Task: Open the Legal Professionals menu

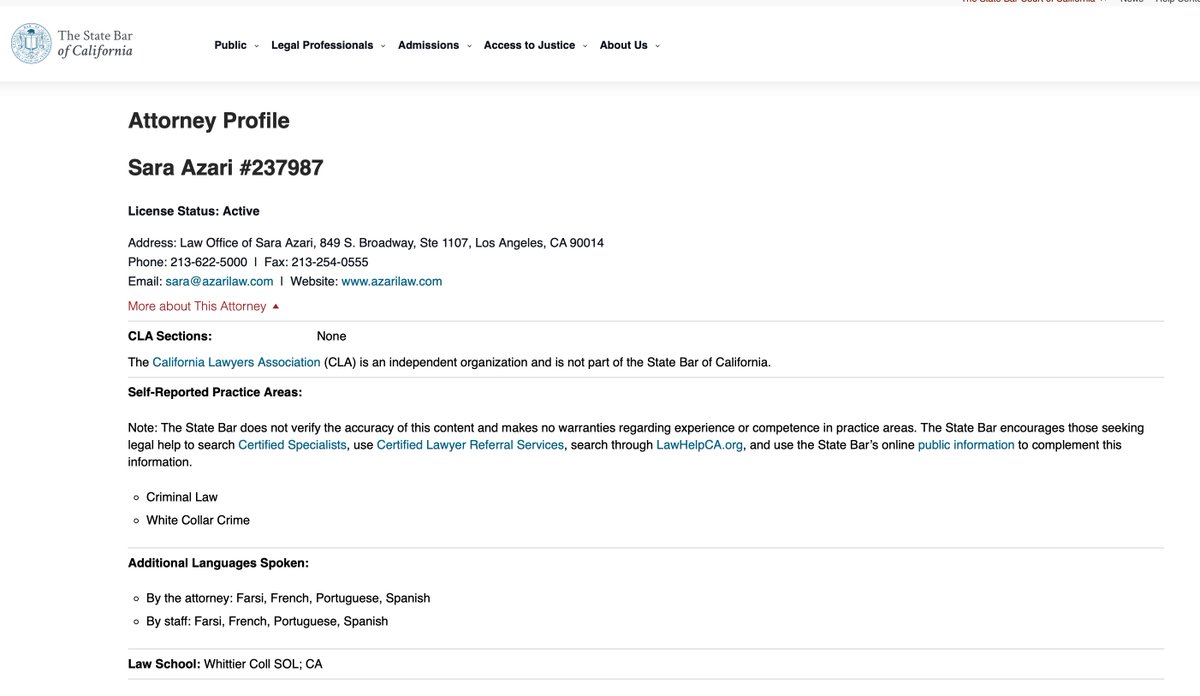Action: coord(322,45)
